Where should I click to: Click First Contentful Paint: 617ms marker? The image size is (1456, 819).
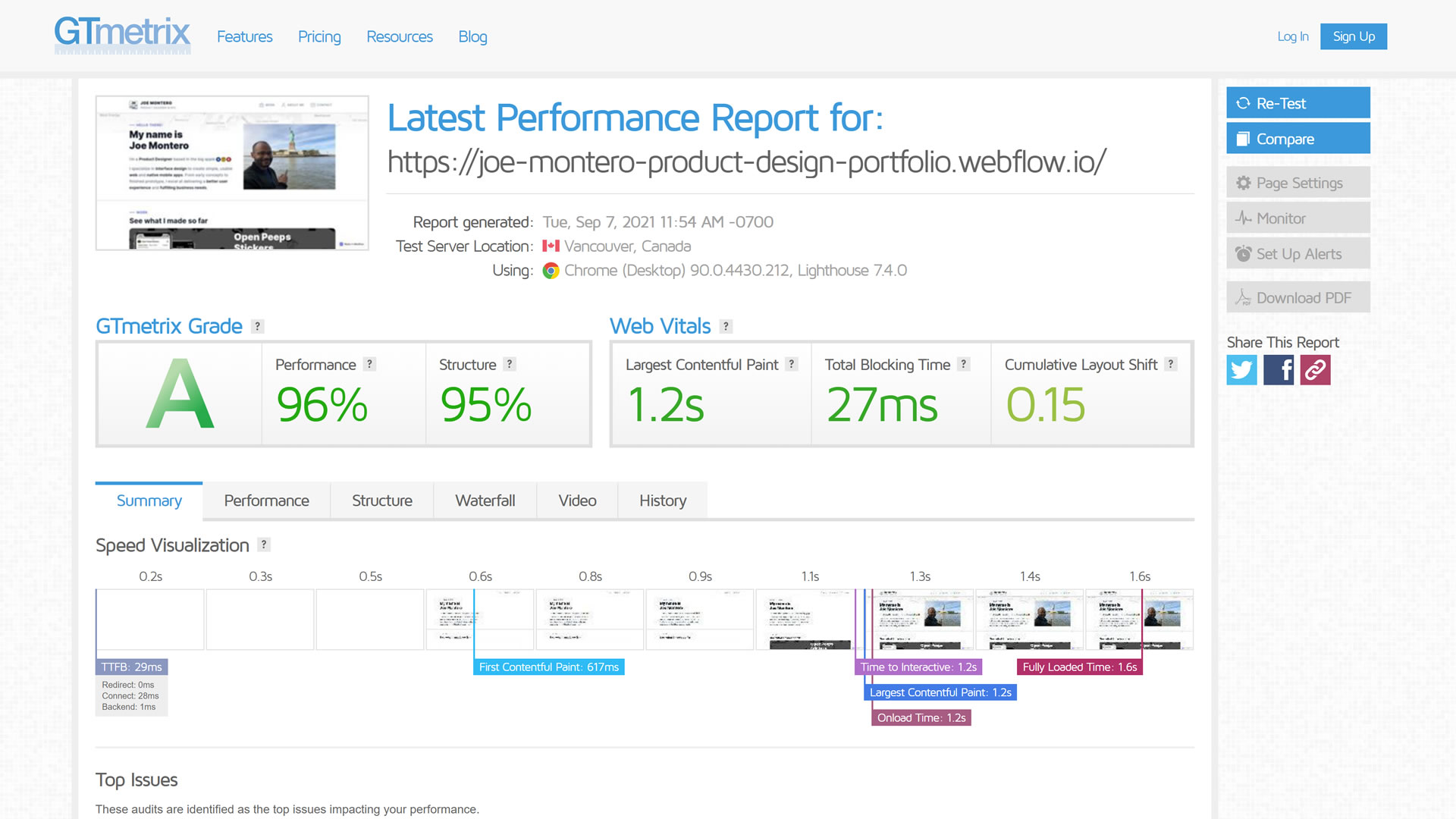click(549, 667)
